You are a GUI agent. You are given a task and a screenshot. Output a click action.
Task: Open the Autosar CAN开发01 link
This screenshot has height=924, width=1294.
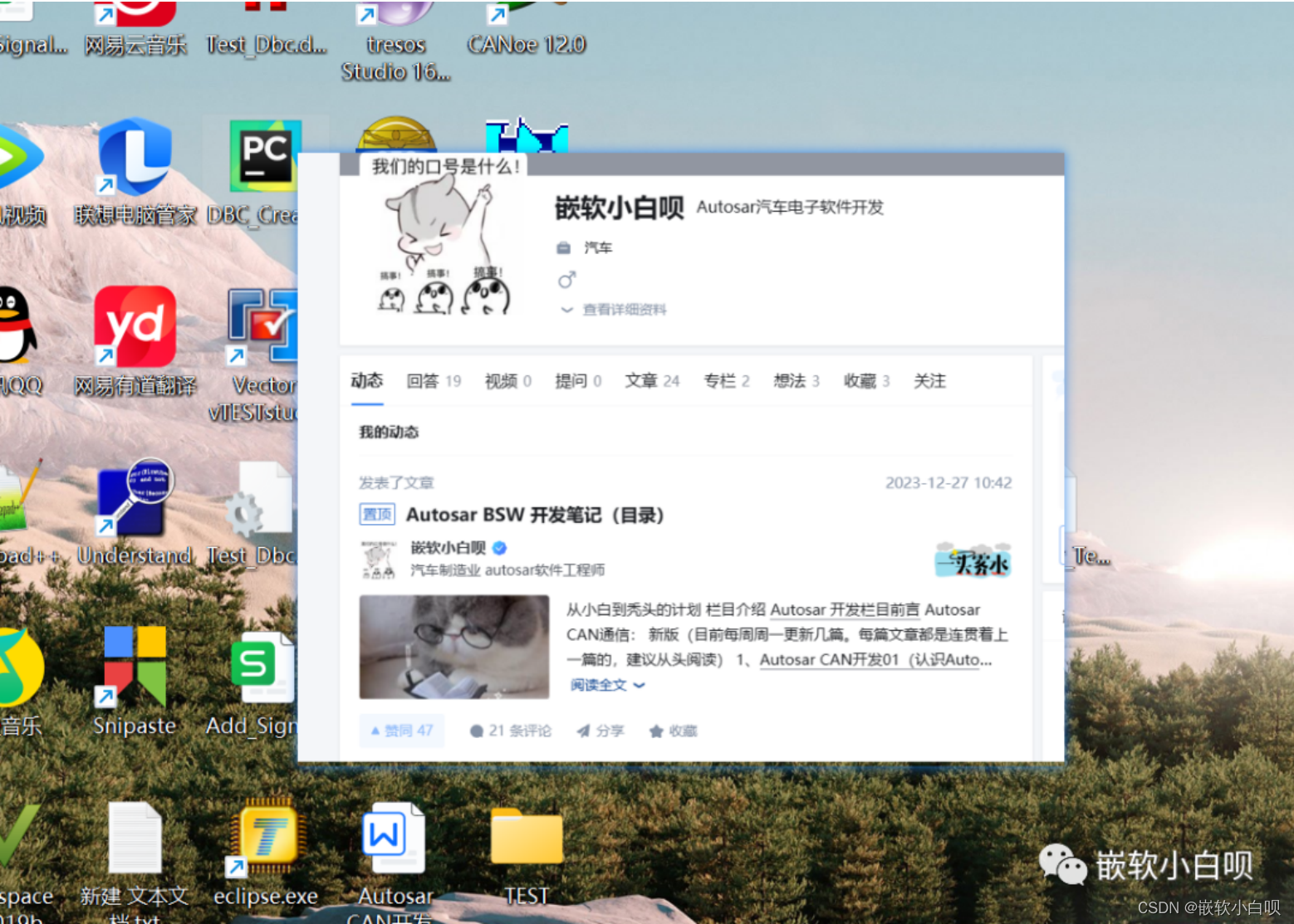pos(876,660)
